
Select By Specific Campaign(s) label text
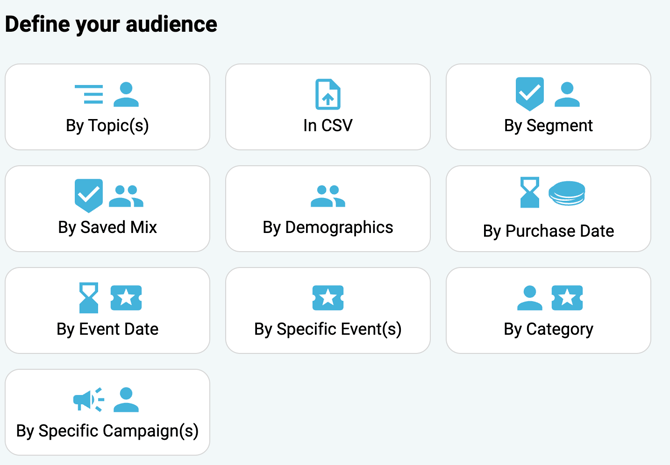[107, 431]
